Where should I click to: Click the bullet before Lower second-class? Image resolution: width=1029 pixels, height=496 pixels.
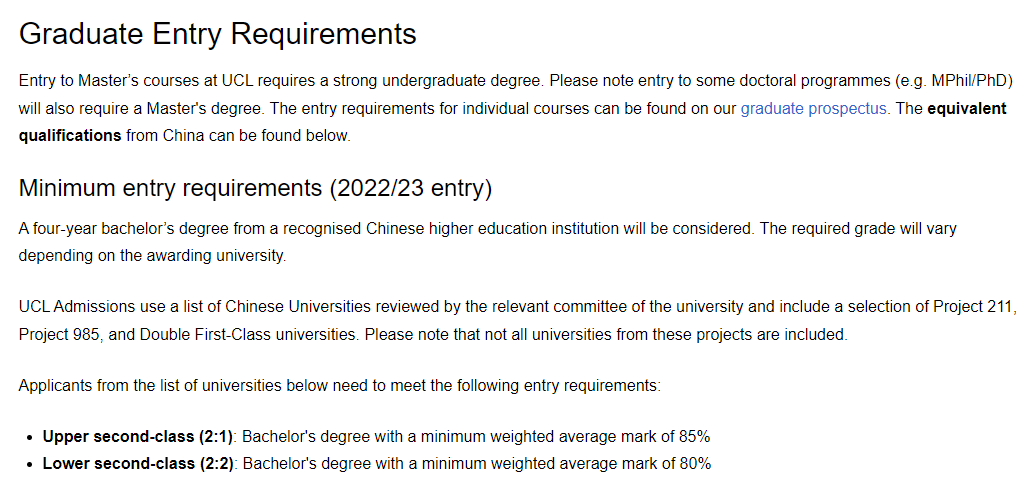click(30, 464)
